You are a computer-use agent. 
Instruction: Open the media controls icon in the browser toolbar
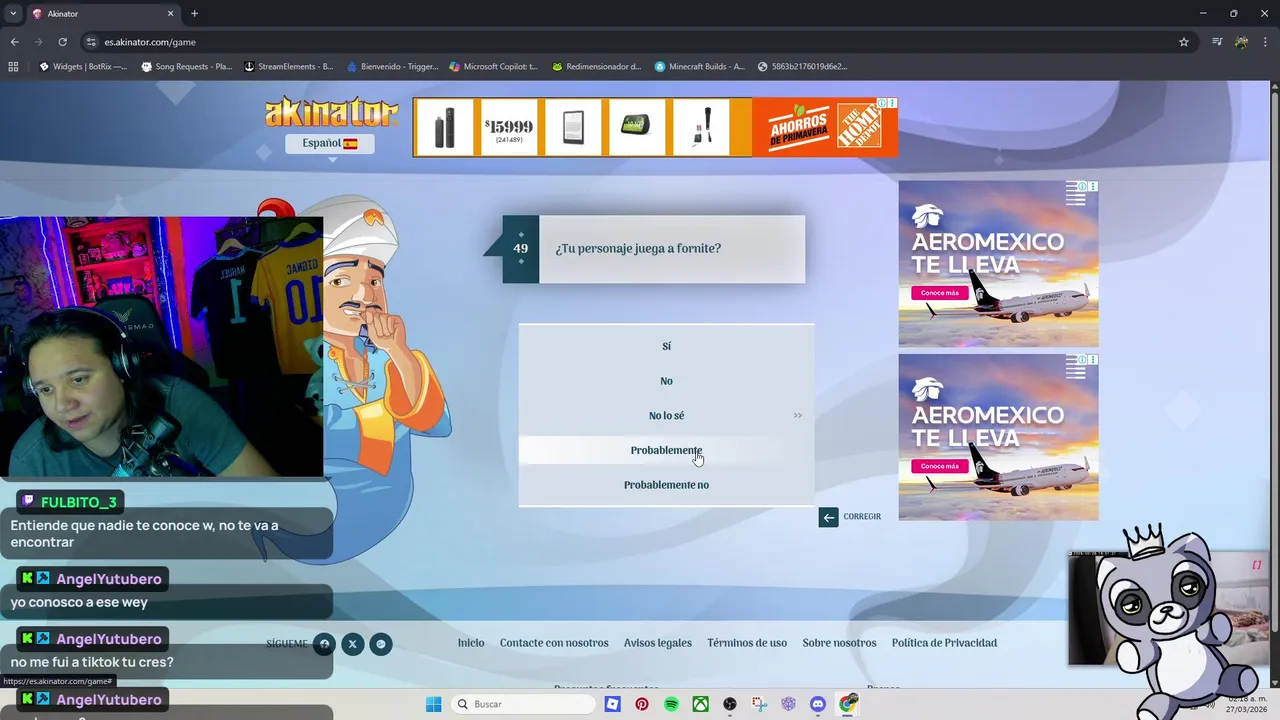(x=1217, y=42)
